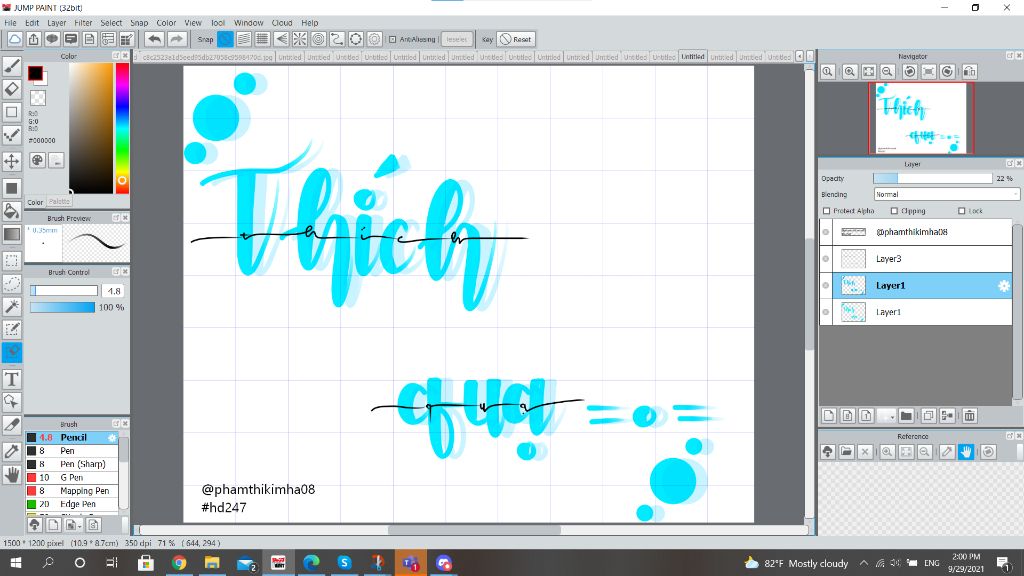Adjust the layer Opacity slider
The width and height of the screenshot is (1024, 576).
click(x=933, y=178)
